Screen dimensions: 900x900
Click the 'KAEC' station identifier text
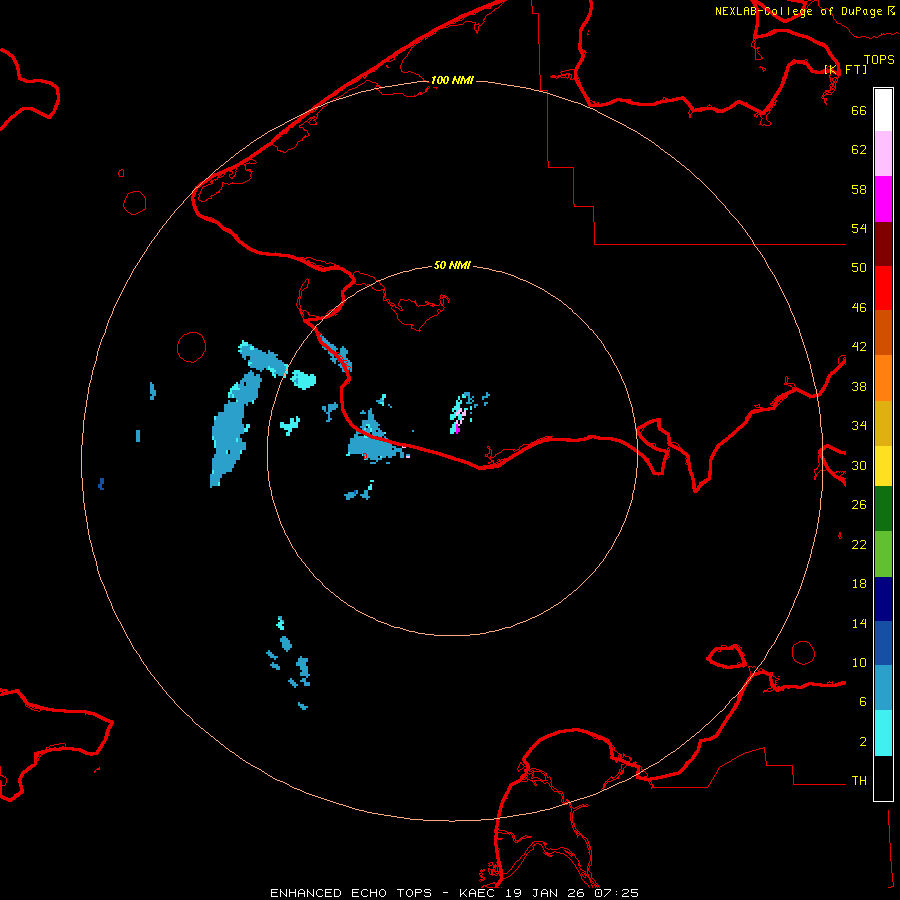pos(478,893)
